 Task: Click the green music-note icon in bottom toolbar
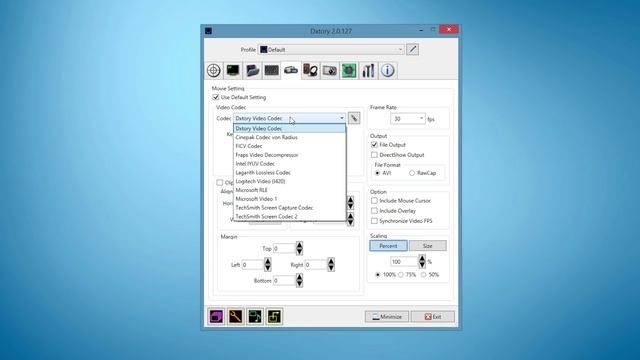255,316
